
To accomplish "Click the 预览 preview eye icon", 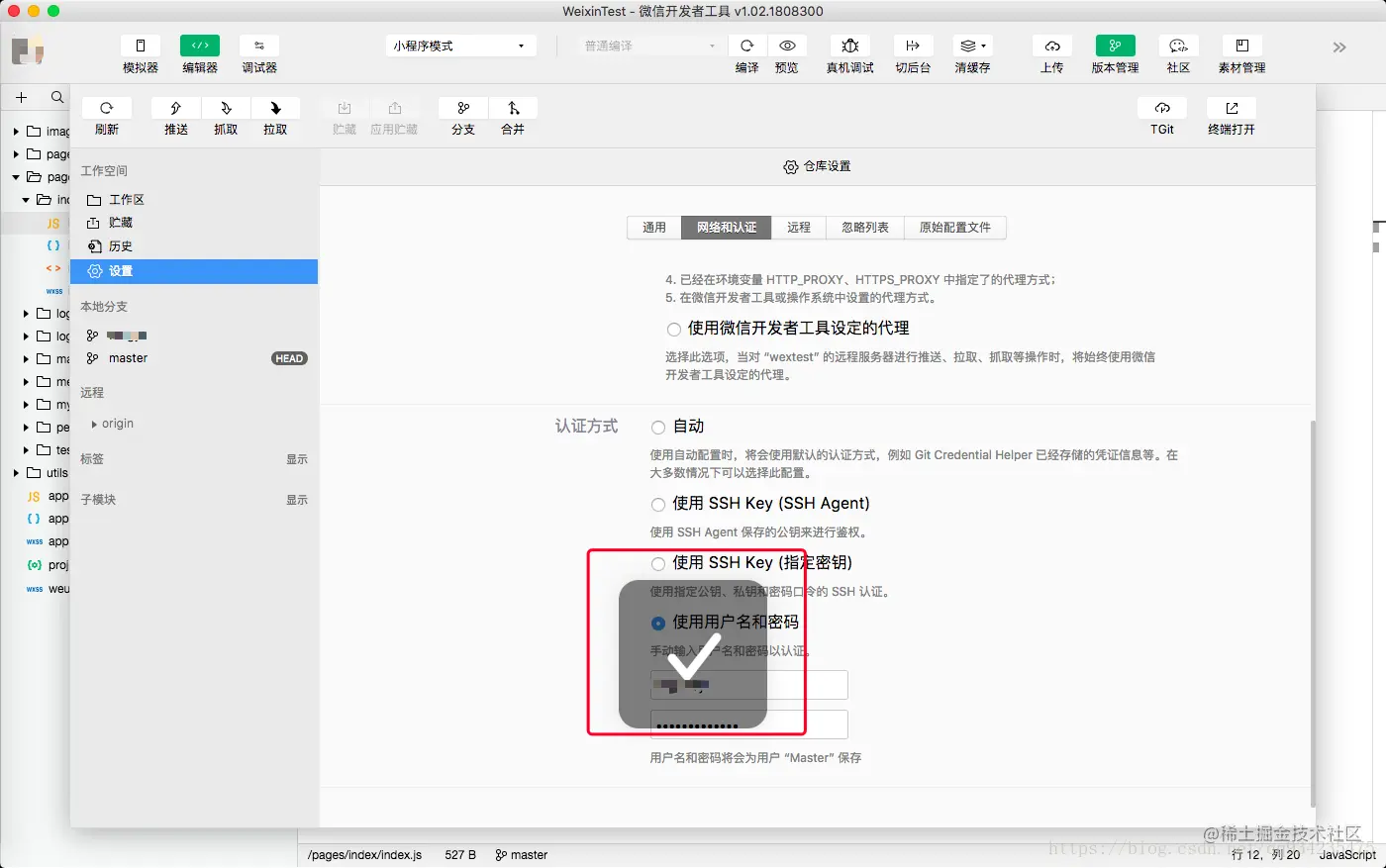I will pos(787,46).
